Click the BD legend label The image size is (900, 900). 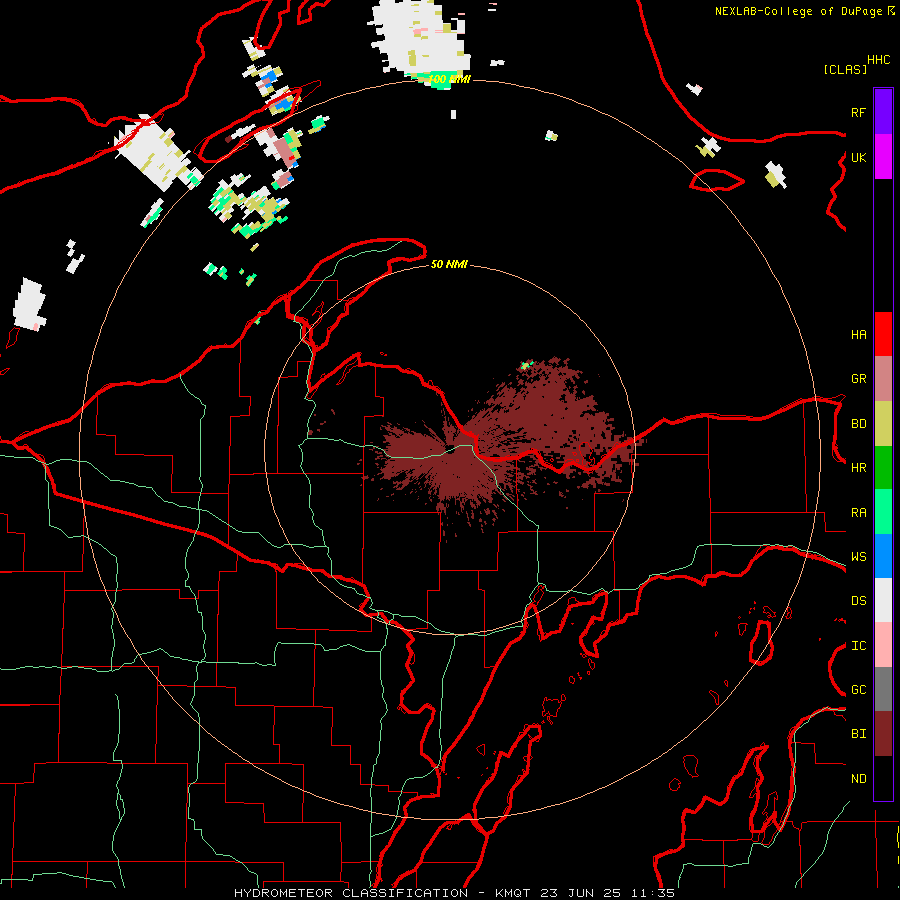[x=858, y=424]
